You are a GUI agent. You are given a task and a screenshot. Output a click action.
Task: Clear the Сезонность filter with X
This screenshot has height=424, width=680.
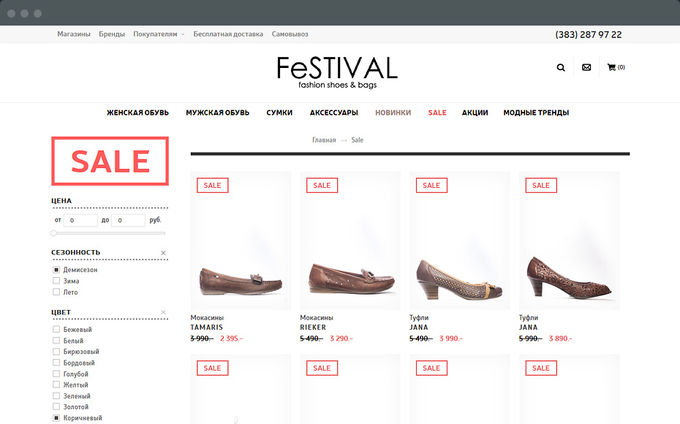click(163, 252)
